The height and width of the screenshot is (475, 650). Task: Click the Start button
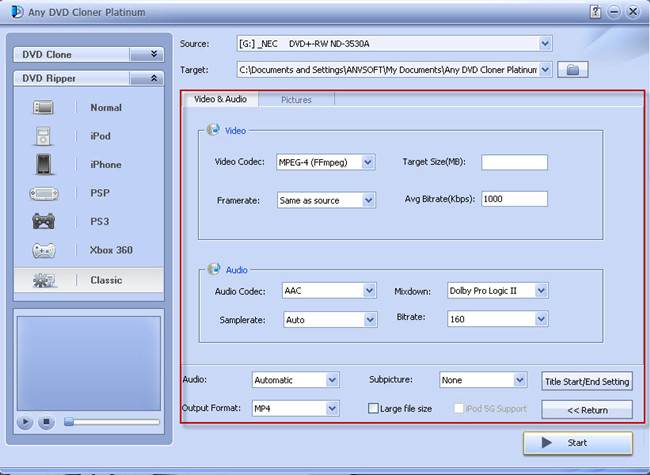[578, 443]
